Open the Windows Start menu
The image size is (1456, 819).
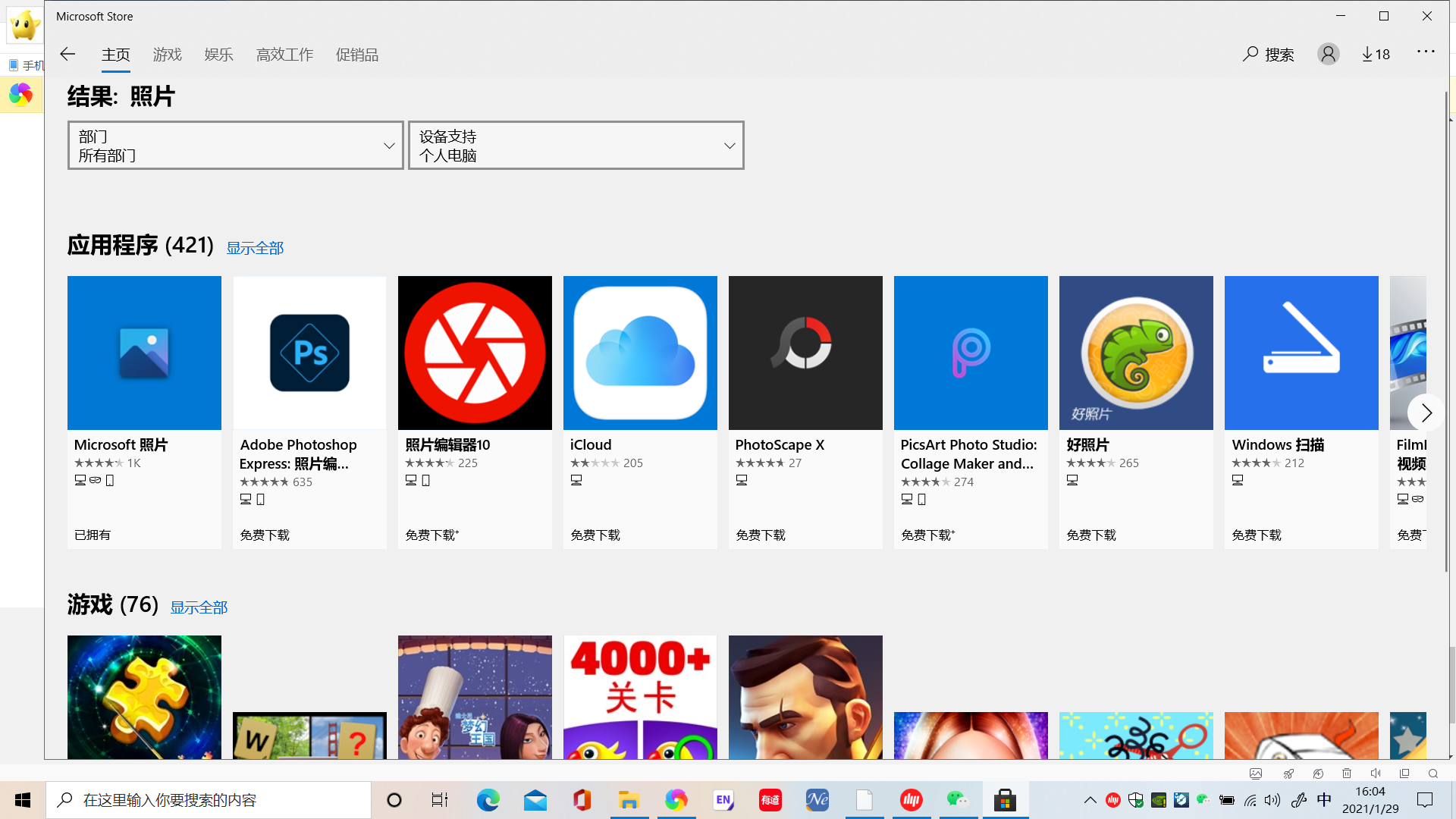[23, 800]
